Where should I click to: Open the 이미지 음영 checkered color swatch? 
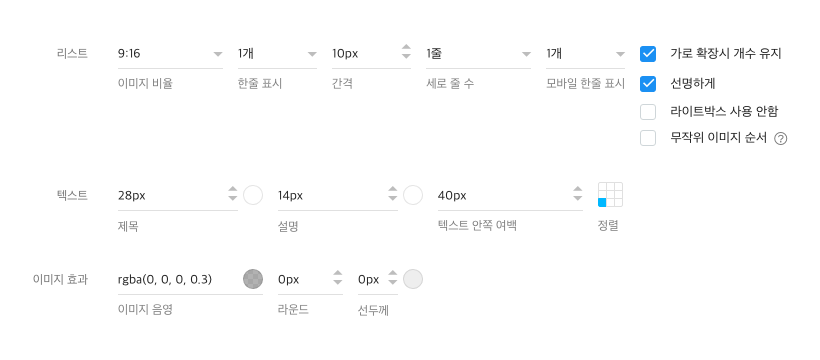point(253,279)
